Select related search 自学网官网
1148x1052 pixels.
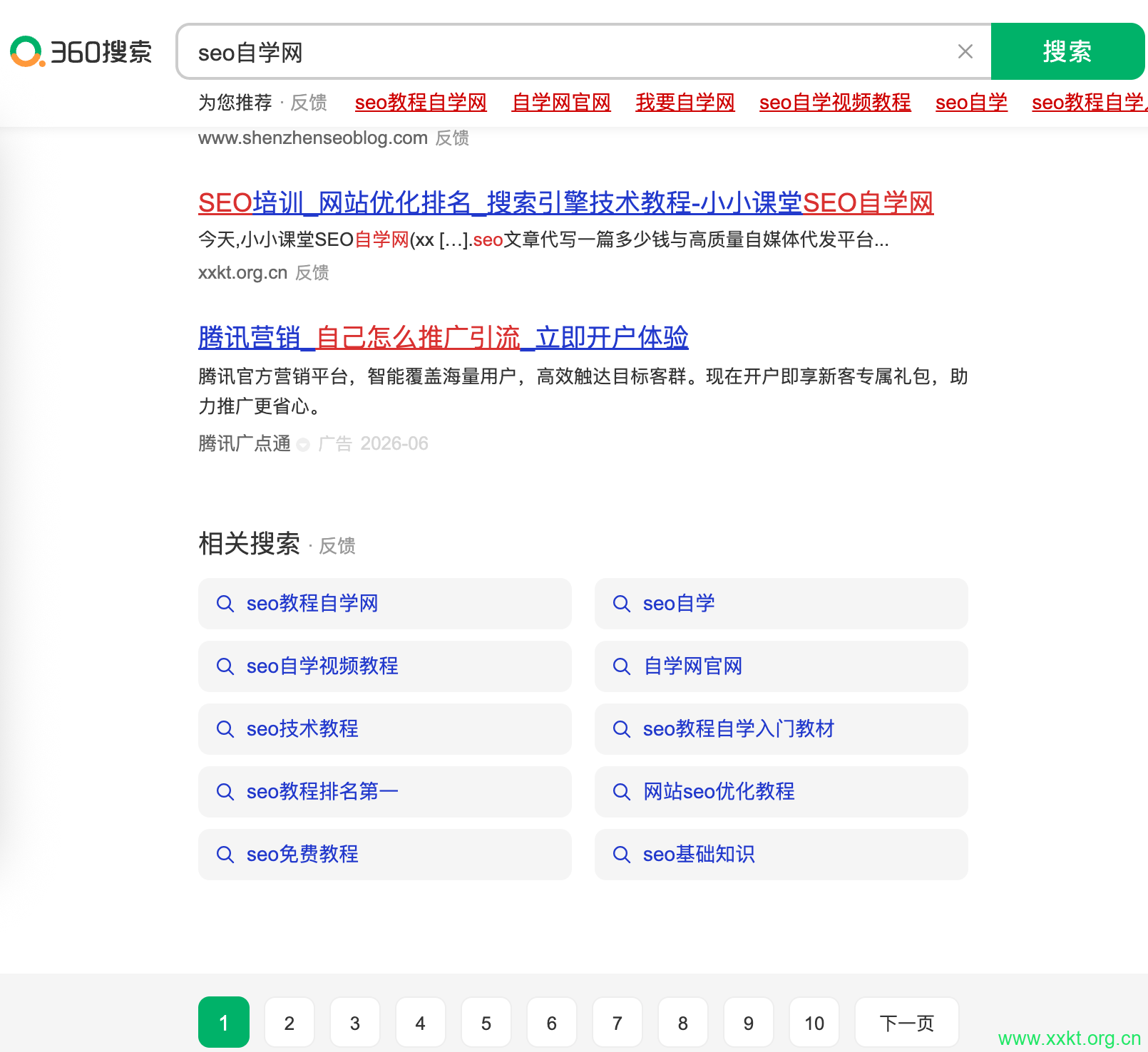click(781, 666)
